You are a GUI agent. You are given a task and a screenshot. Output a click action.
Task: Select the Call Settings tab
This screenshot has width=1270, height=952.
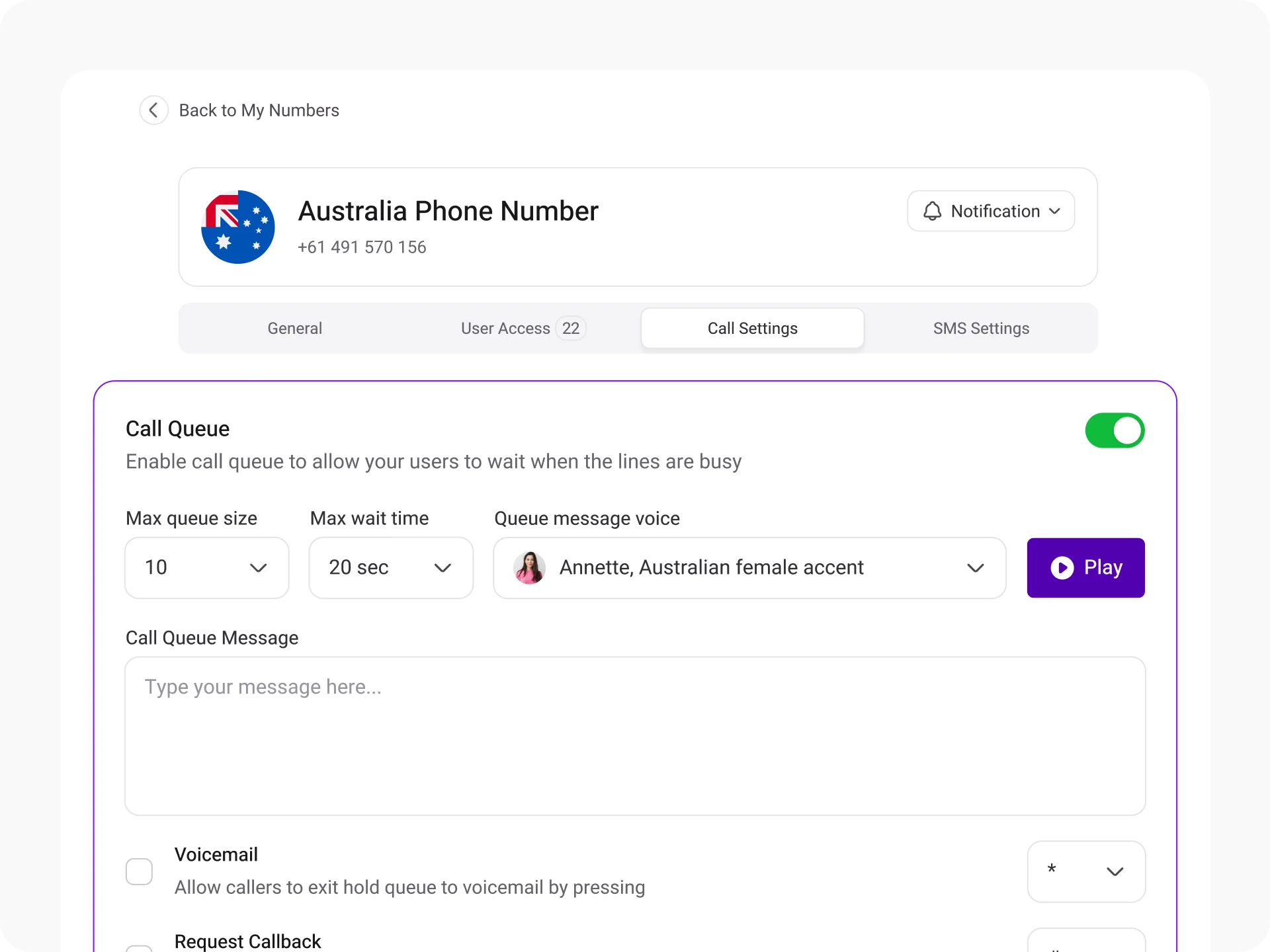click(x=753, y=328)
